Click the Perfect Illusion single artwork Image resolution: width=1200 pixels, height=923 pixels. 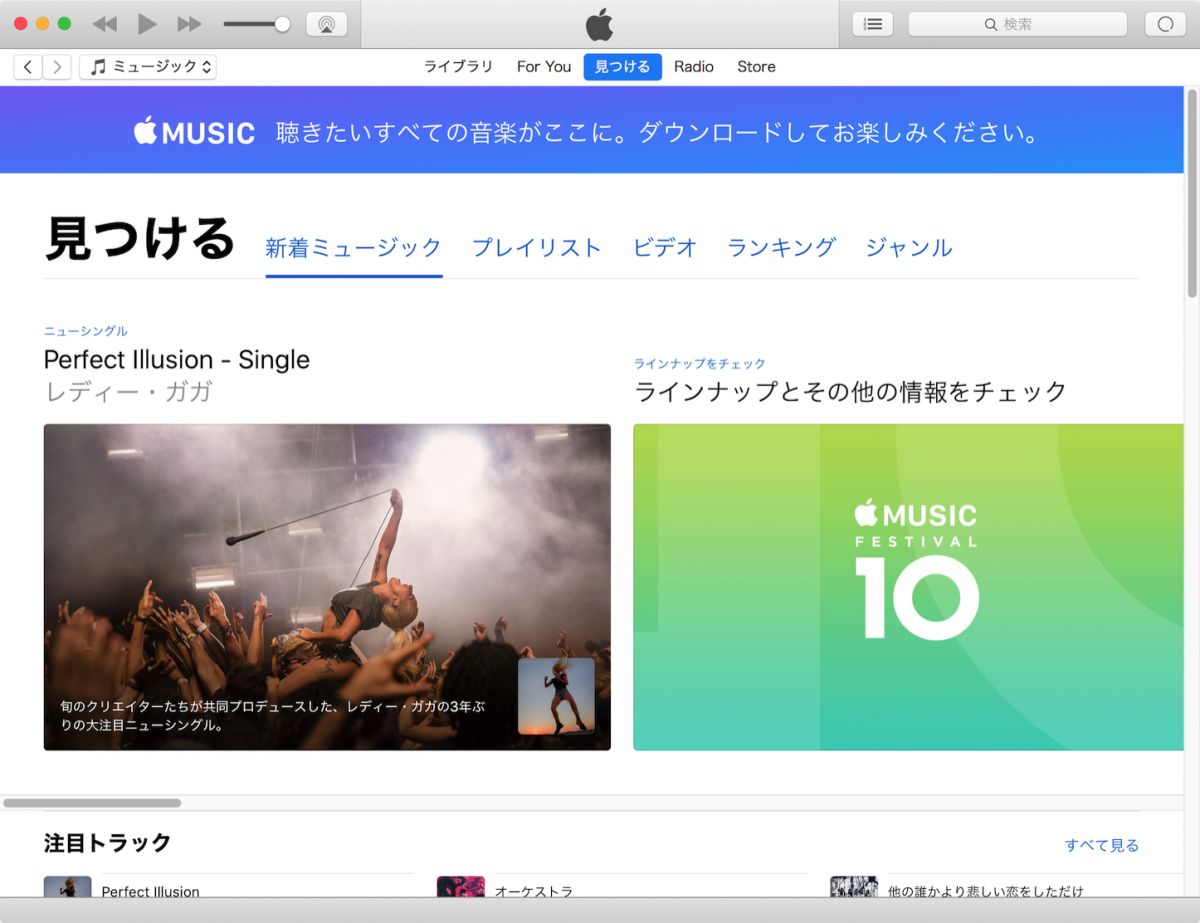326,586
